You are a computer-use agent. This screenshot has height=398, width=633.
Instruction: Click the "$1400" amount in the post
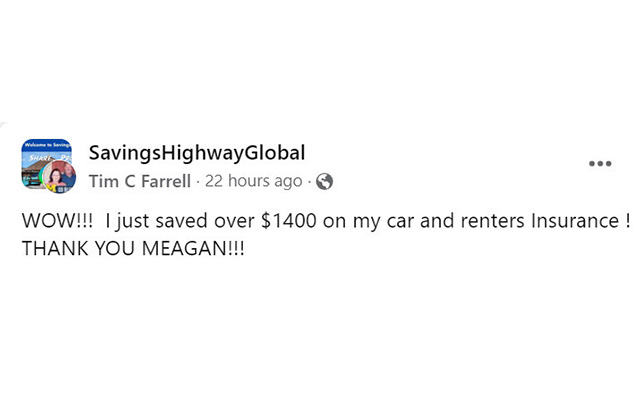(x=288, y=221)
